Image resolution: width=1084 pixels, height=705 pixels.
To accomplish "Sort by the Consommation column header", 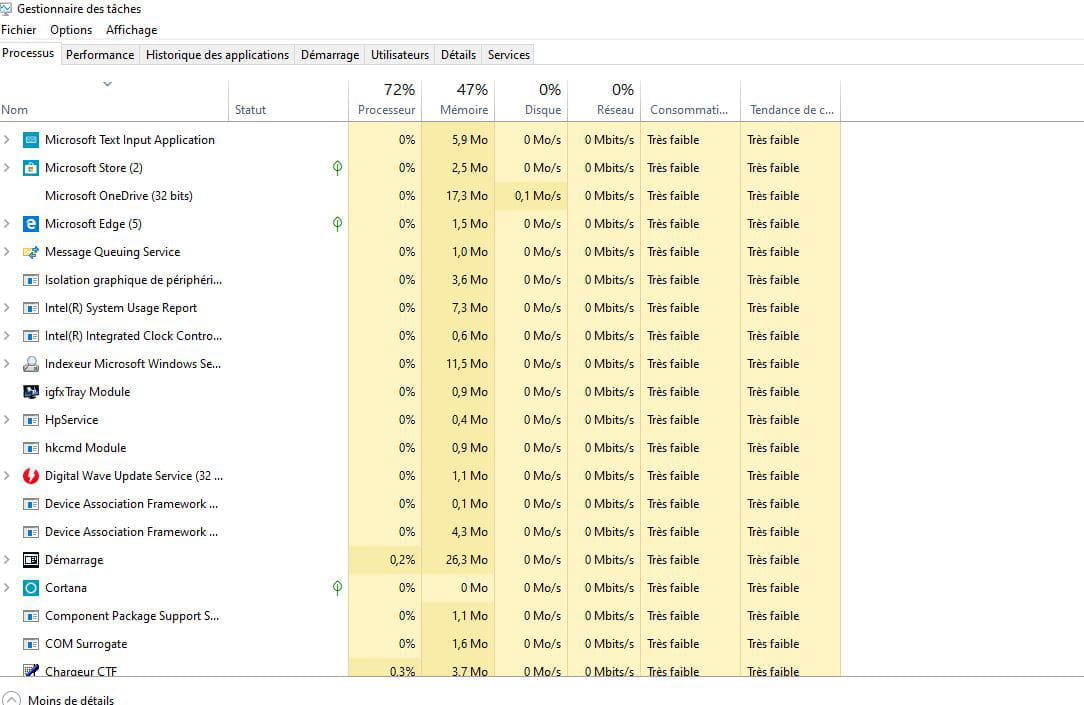I will click(691, 101).
